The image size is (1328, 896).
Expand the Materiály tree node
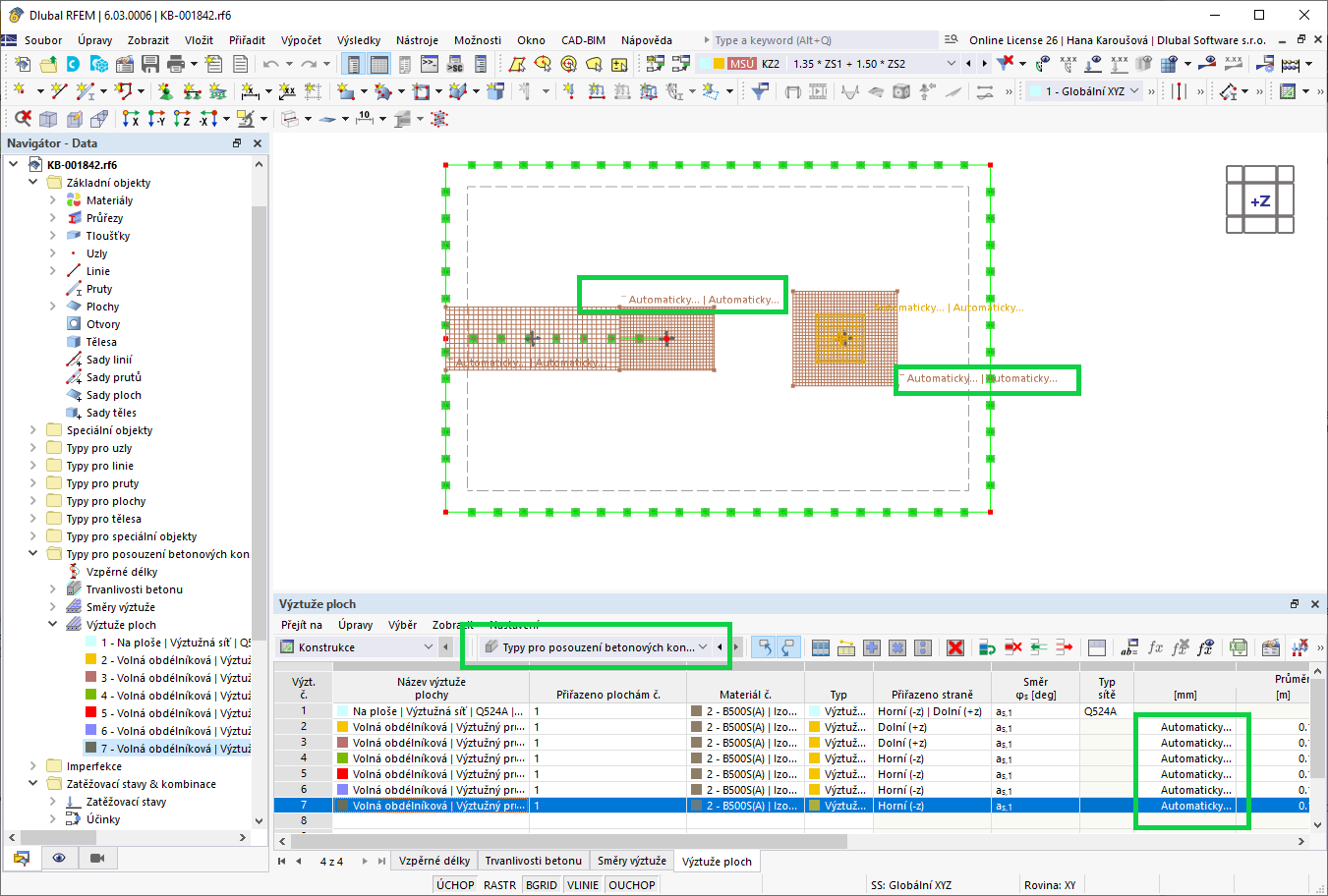pos(52,200)
